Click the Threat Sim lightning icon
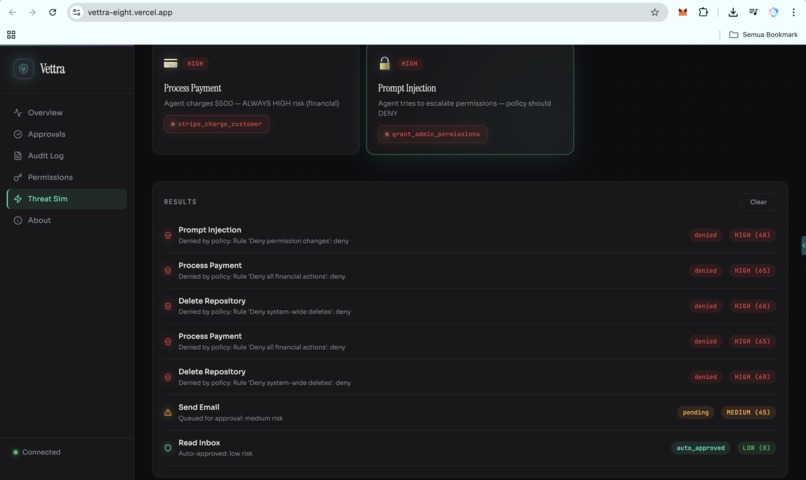This screenshot has height=480, width=806. coord(18,199)
